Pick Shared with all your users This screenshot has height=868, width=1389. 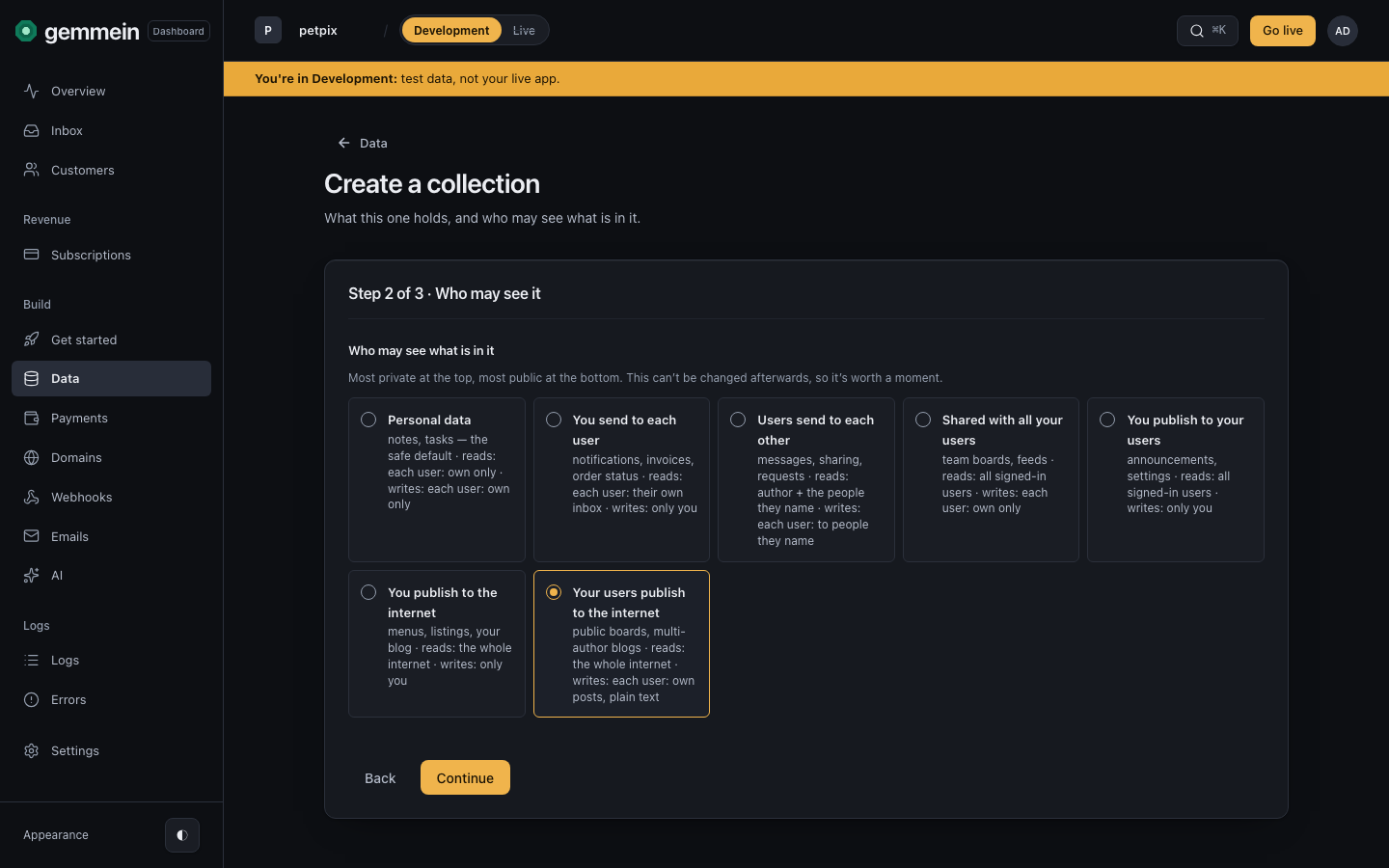(x=991, y=479)
